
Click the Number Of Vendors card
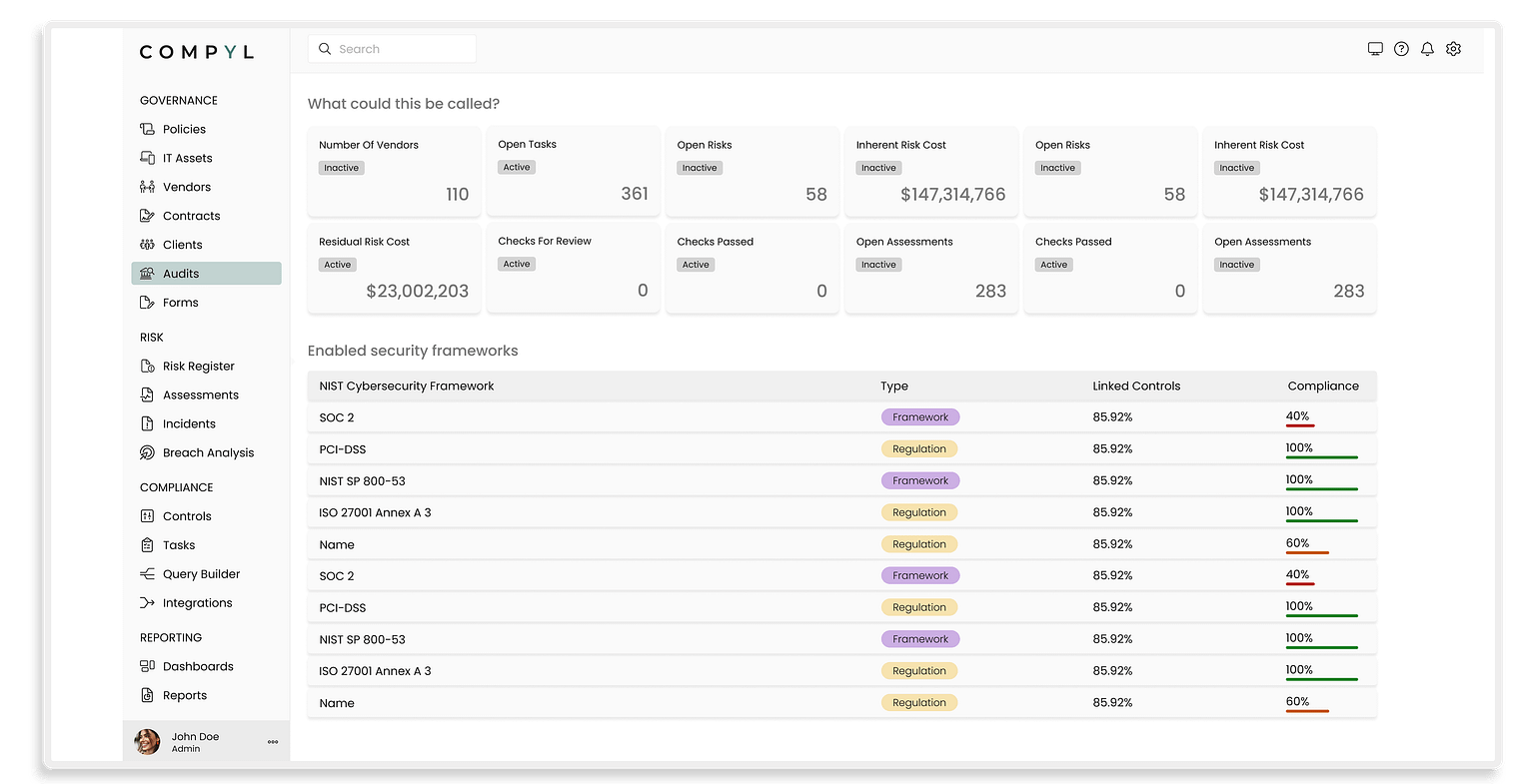tap(394, 171)
